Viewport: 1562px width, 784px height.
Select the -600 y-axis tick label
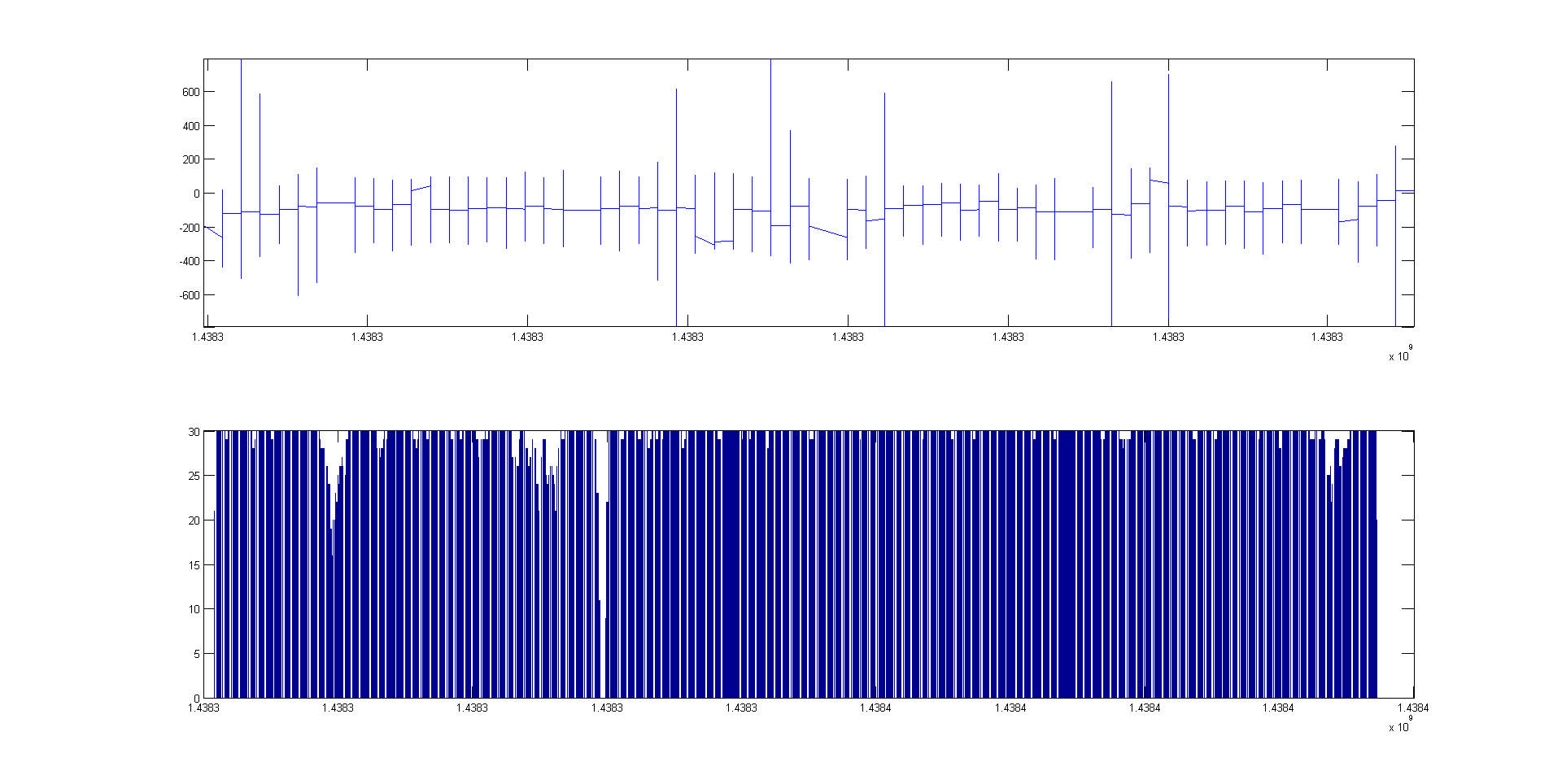[190, 295]
